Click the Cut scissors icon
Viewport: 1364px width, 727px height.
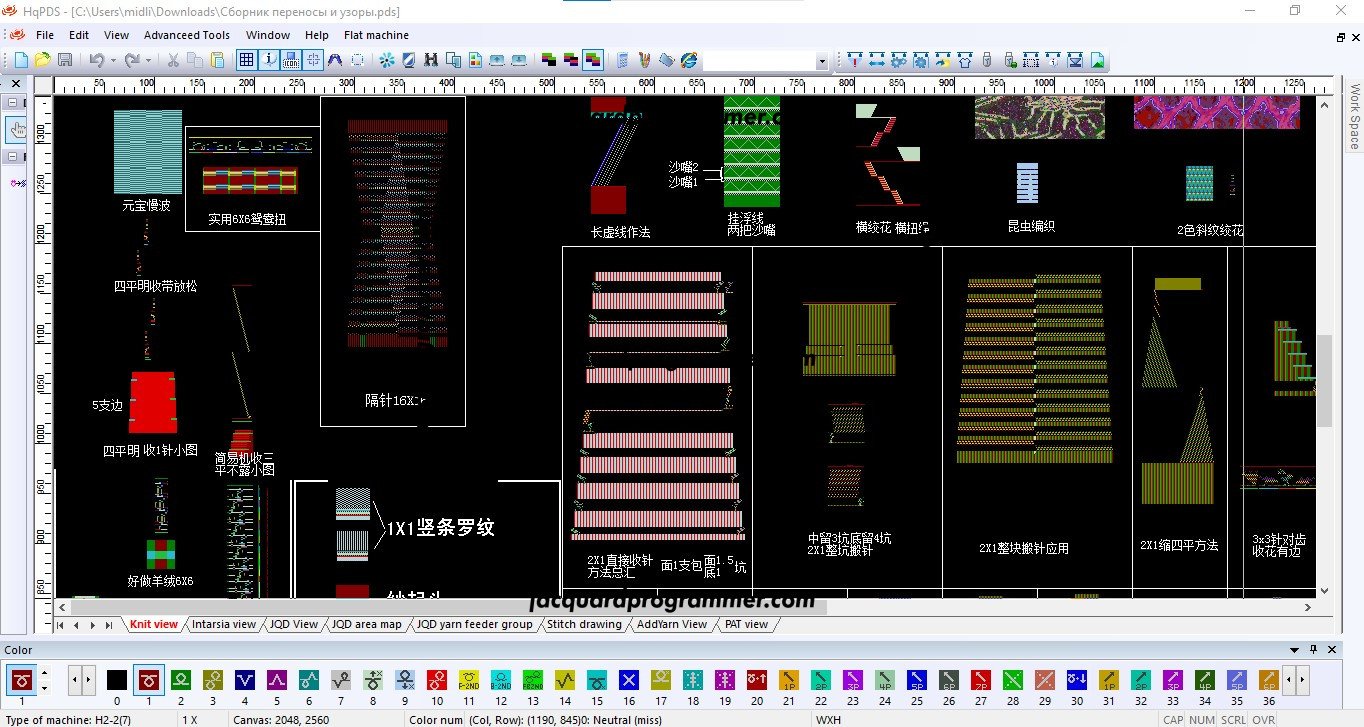(172, 60)
